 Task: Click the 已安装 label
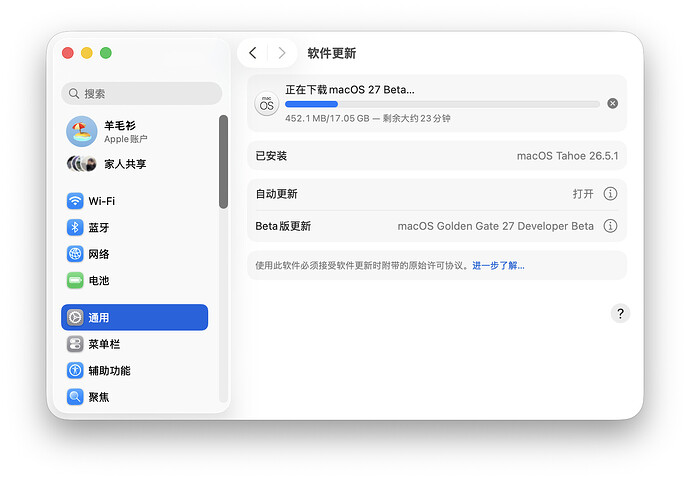click(271, 156)
